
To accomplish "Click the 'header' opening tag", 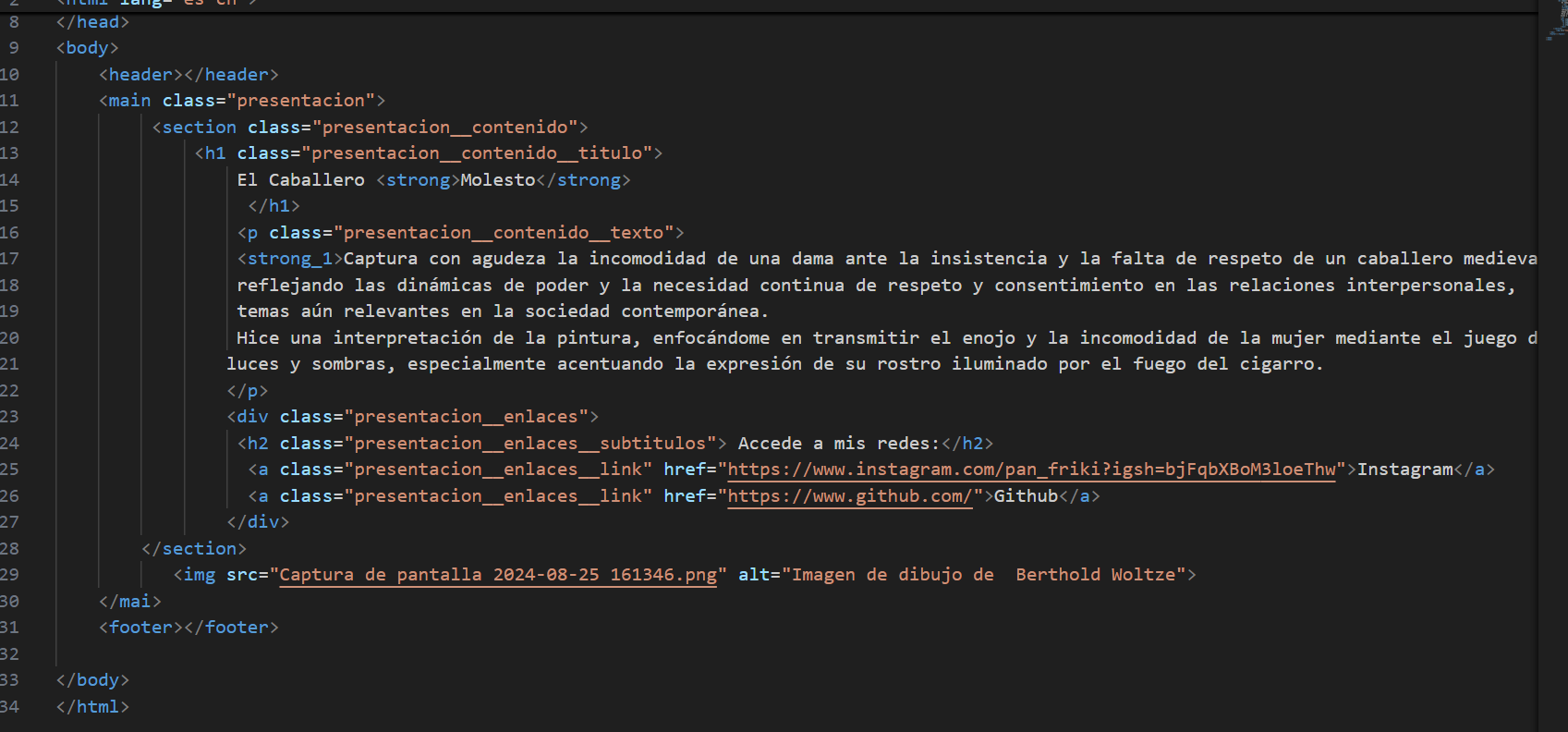I will pyautogui.click(x=141, y=75).
